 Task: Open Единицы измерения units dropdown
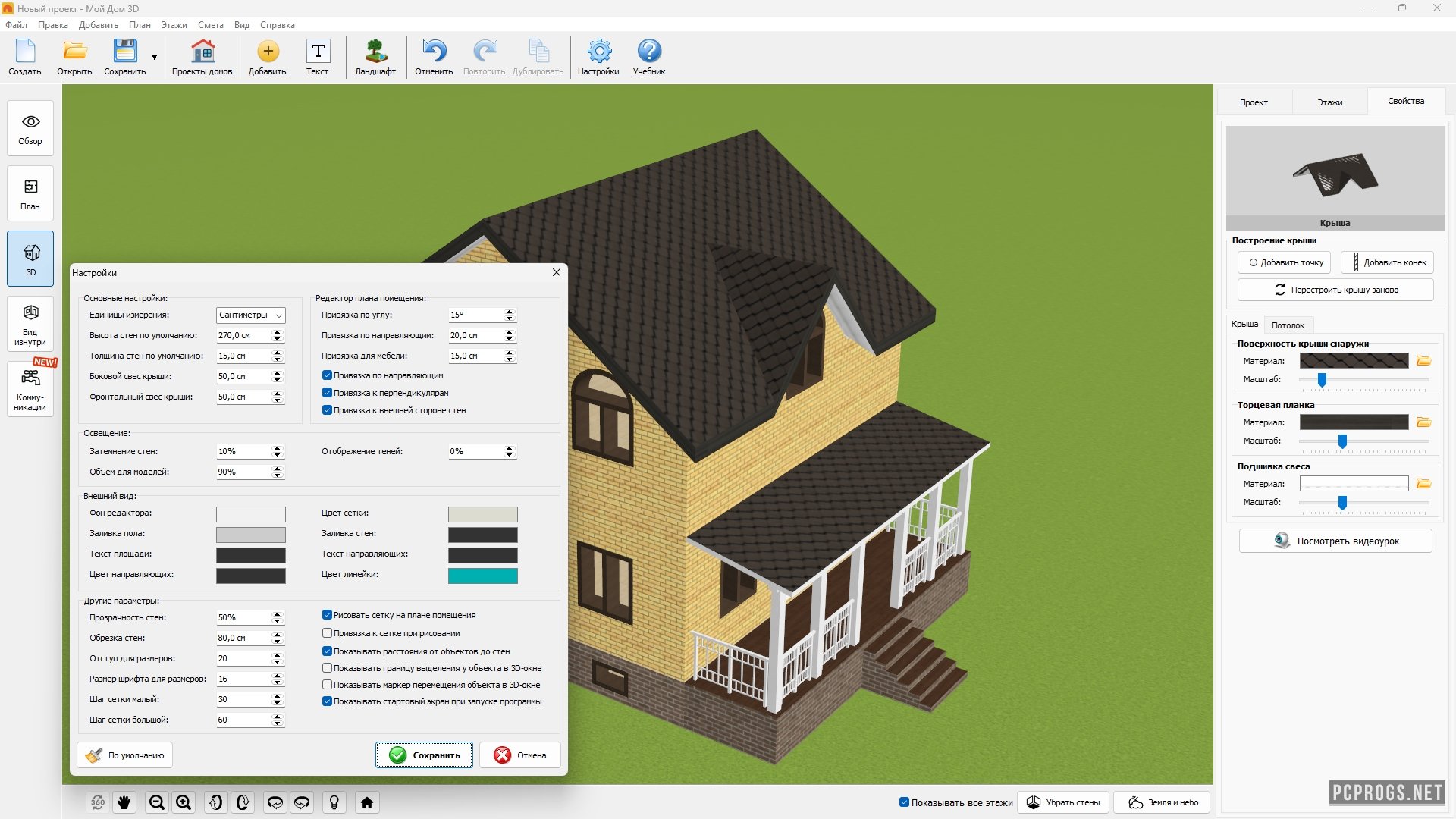tap(250, 315)
